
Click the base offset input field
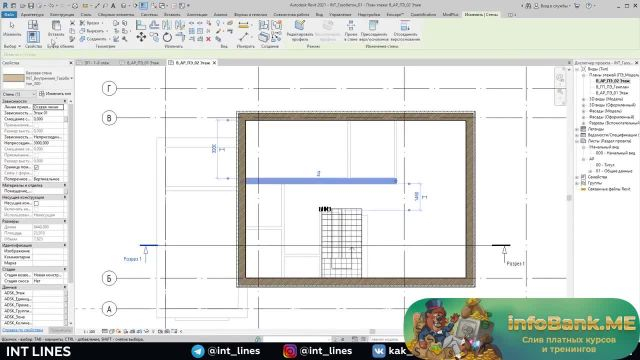(48, 119)
